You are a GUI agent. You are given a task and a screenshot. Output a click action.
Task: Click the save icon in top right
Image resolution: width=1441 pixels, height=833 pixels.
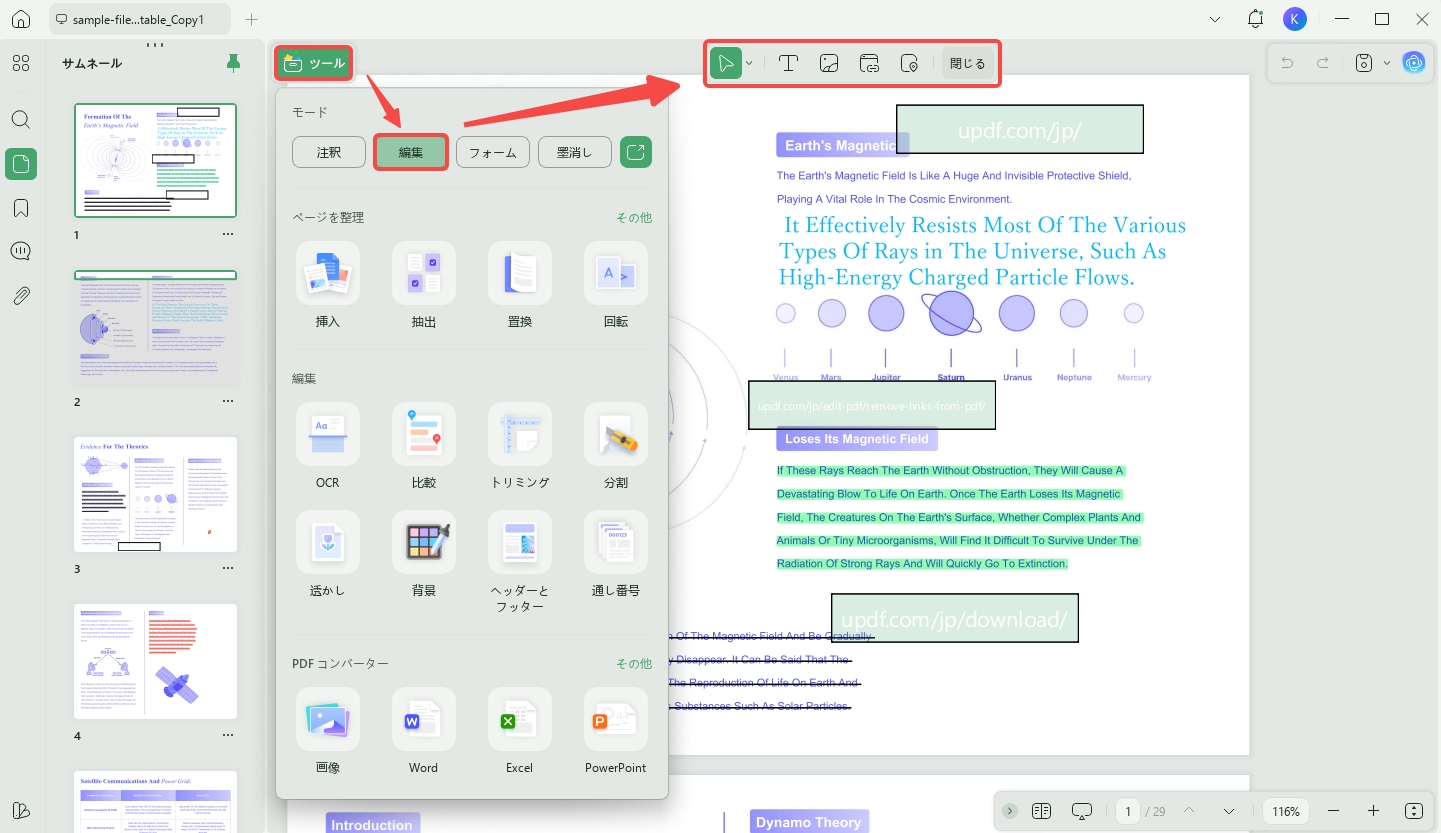[x=1363, y=63]
